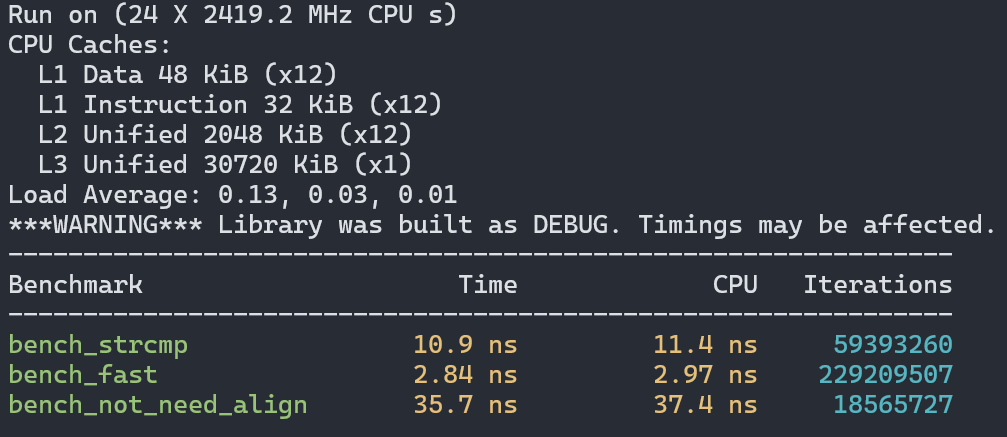Click the 18565727 iterations value
1007x437 pixels.
[x=893, y=405]
